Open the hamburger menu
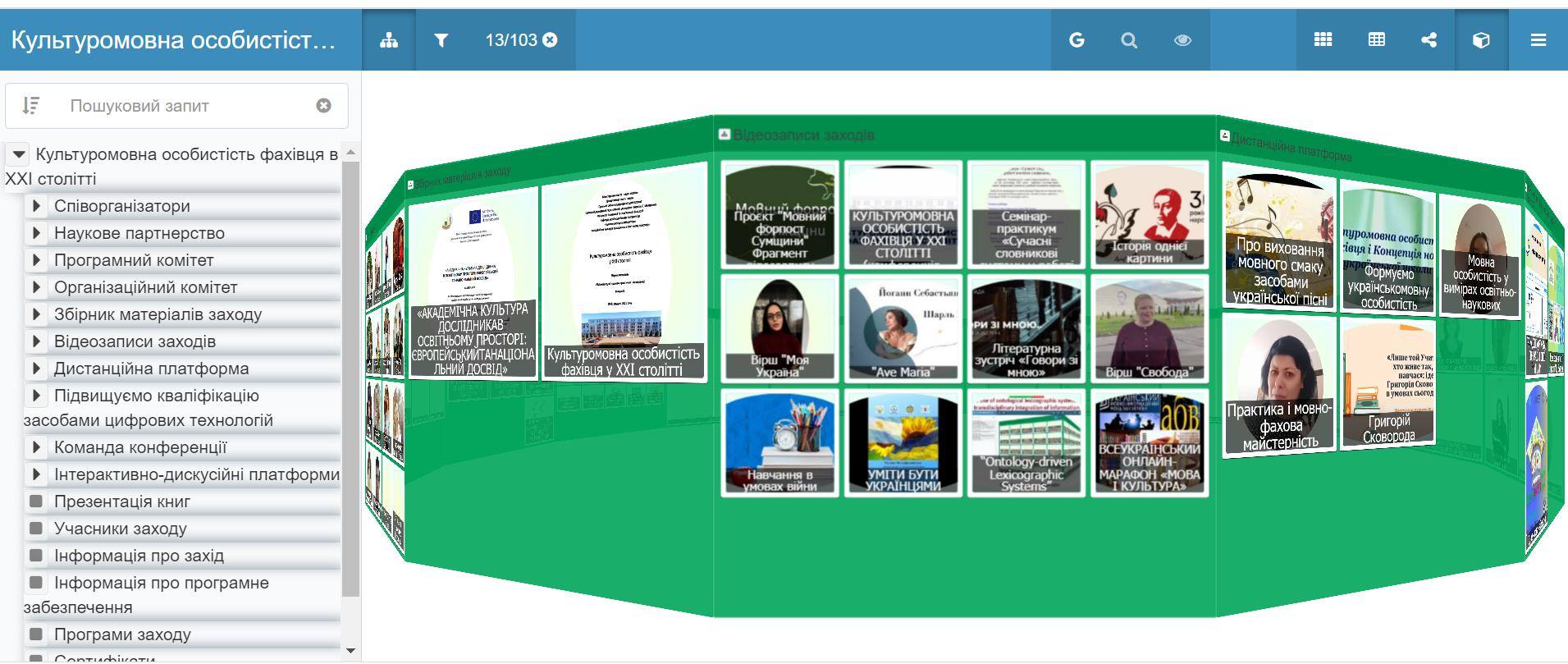This screenshot has width=1568, height=664. (x=1538, y=40)
